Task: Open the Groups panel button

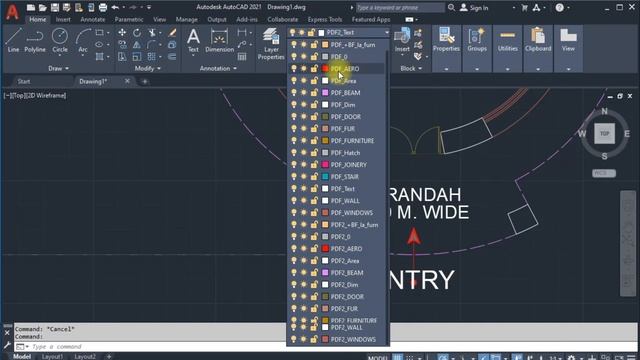Action: click(477, 40)
